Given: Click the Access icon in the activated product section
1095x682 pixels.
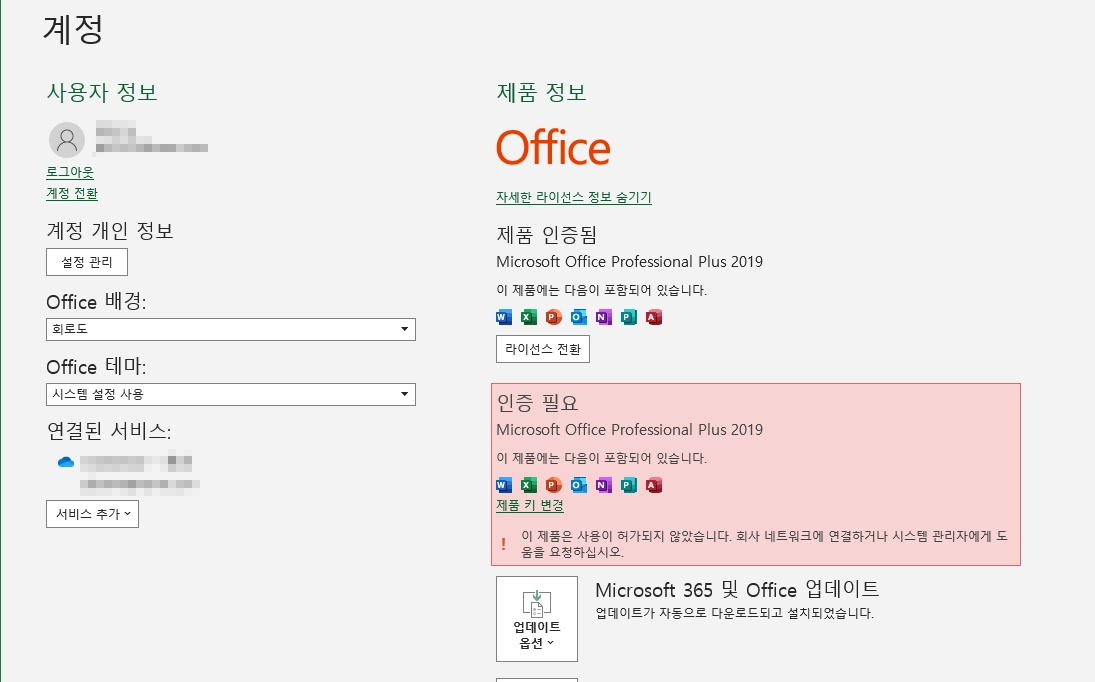Looking at the screenshot, I should click(654, 318).
